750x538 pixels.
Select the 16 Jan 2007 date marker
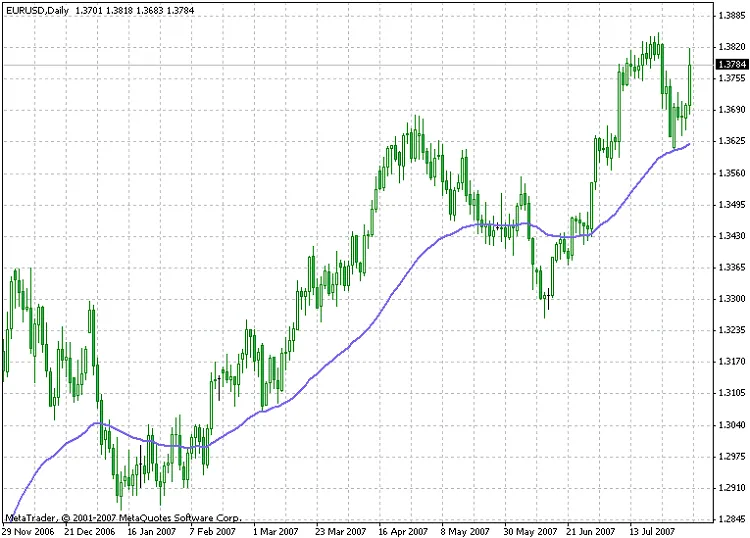coord(152,531)
